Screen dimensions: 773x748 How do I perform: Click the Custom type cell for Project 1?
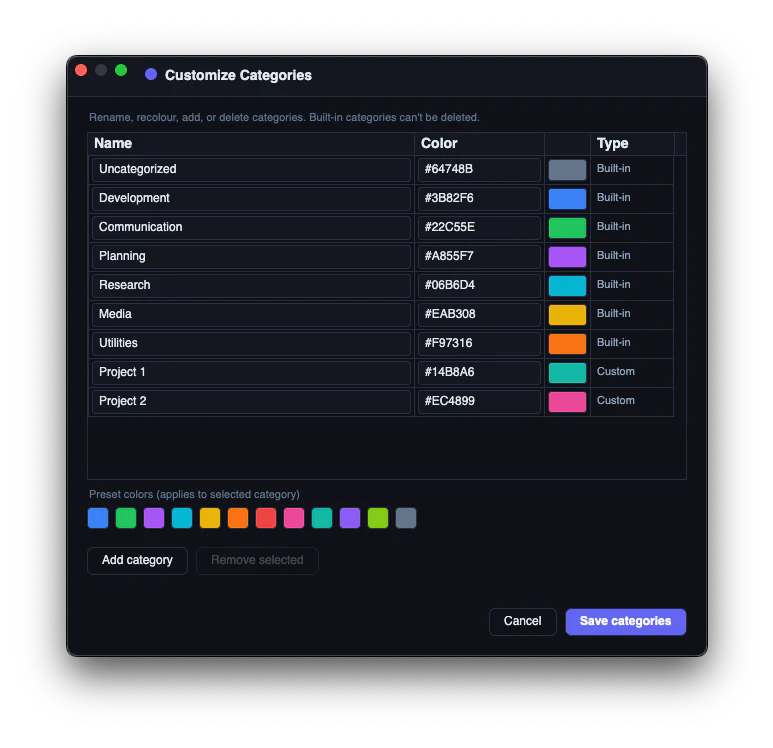(x=632, y=373)
